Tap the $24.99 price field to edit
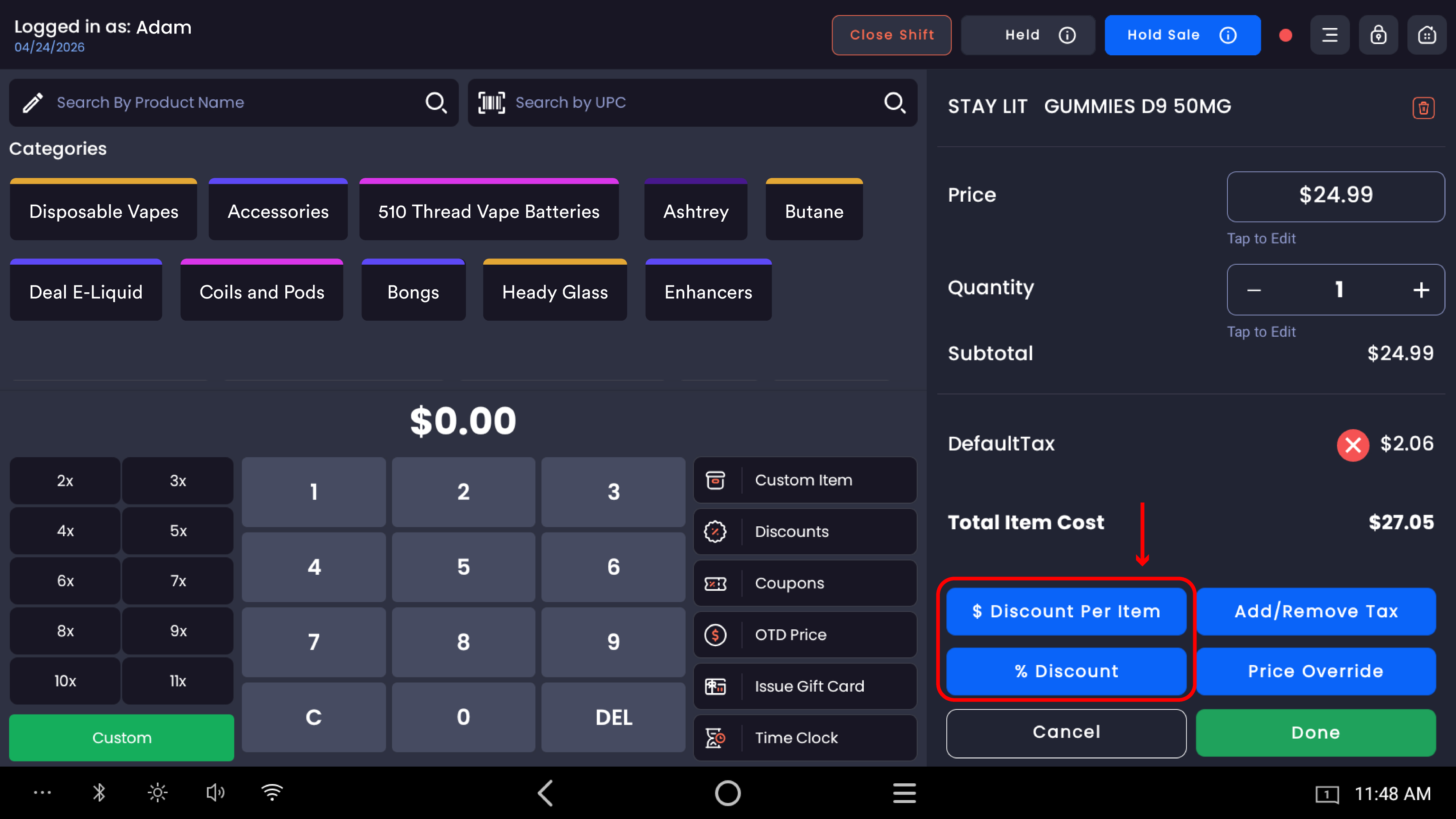This screenshot has height=819, width=1456. (x=1336, y=196)
